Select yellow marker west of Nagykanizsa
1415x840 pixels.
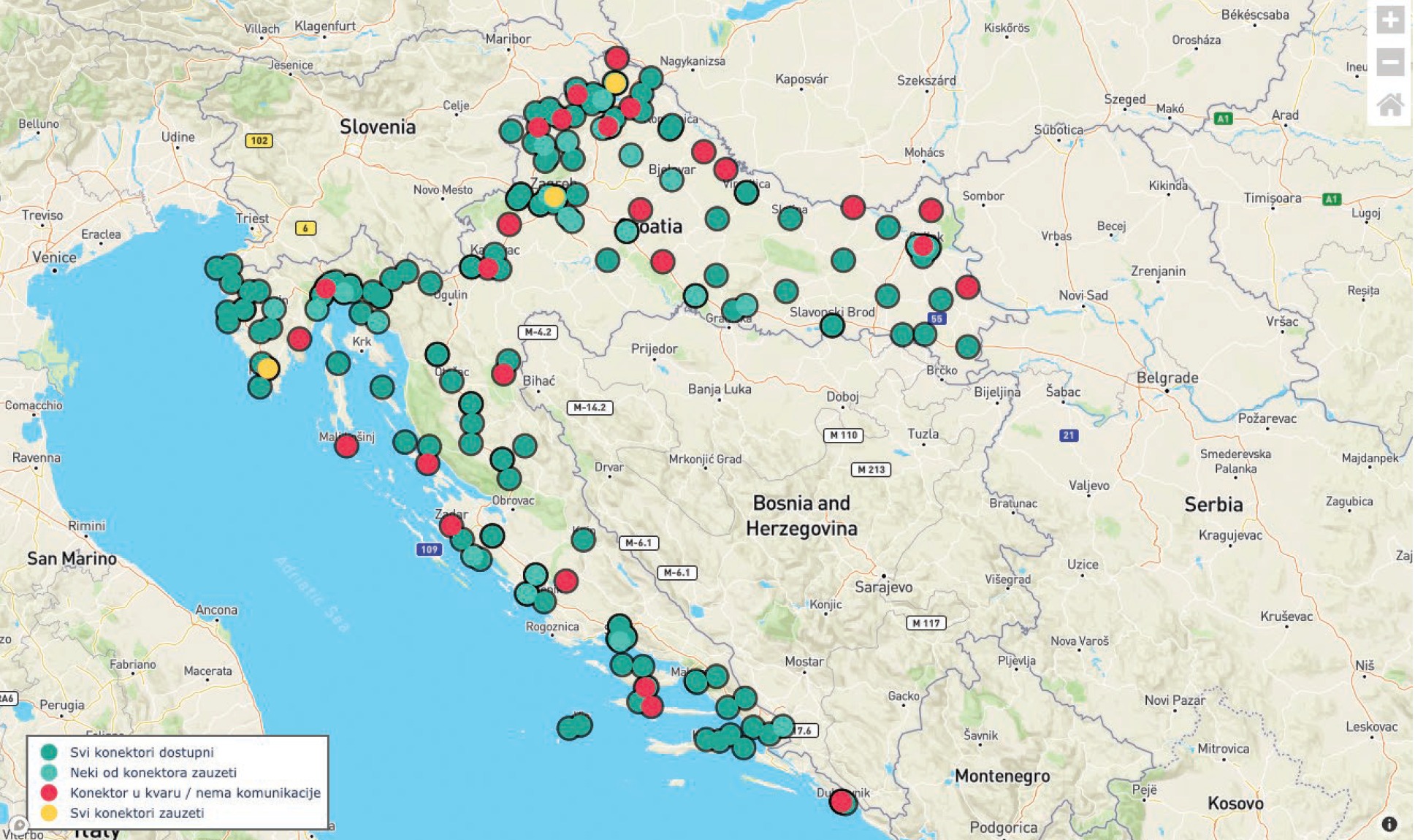coord(615,83)
